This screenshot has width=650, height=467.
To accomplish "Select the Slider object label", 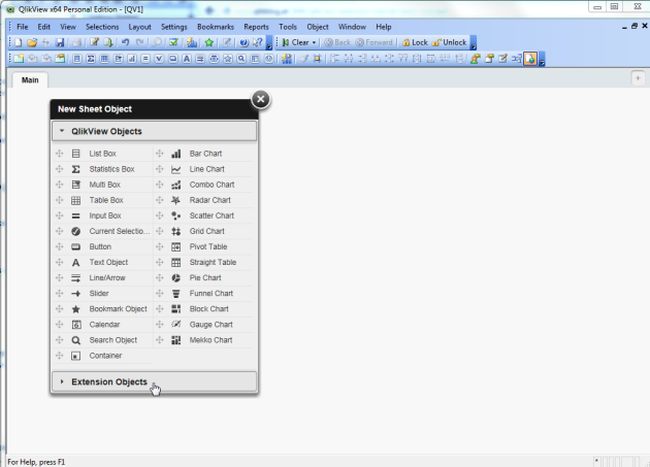I will 99,293.
